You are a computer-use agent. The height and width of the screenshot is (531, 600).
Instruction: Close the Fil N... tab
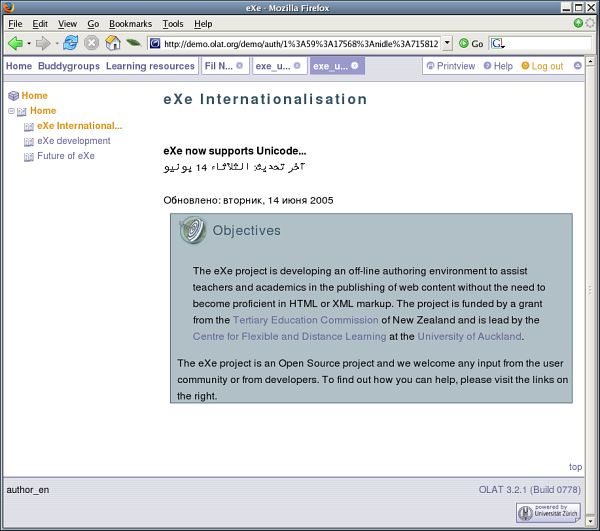(x=240, y=65)
